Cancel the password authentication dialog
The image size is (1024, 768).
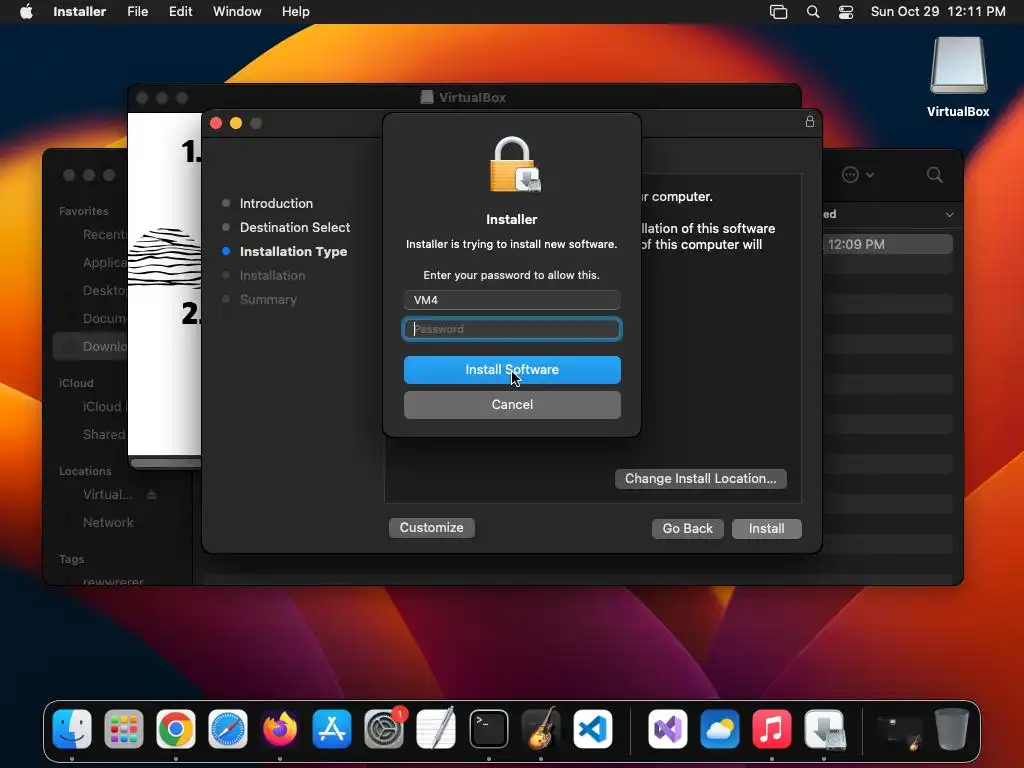[512, 405]
